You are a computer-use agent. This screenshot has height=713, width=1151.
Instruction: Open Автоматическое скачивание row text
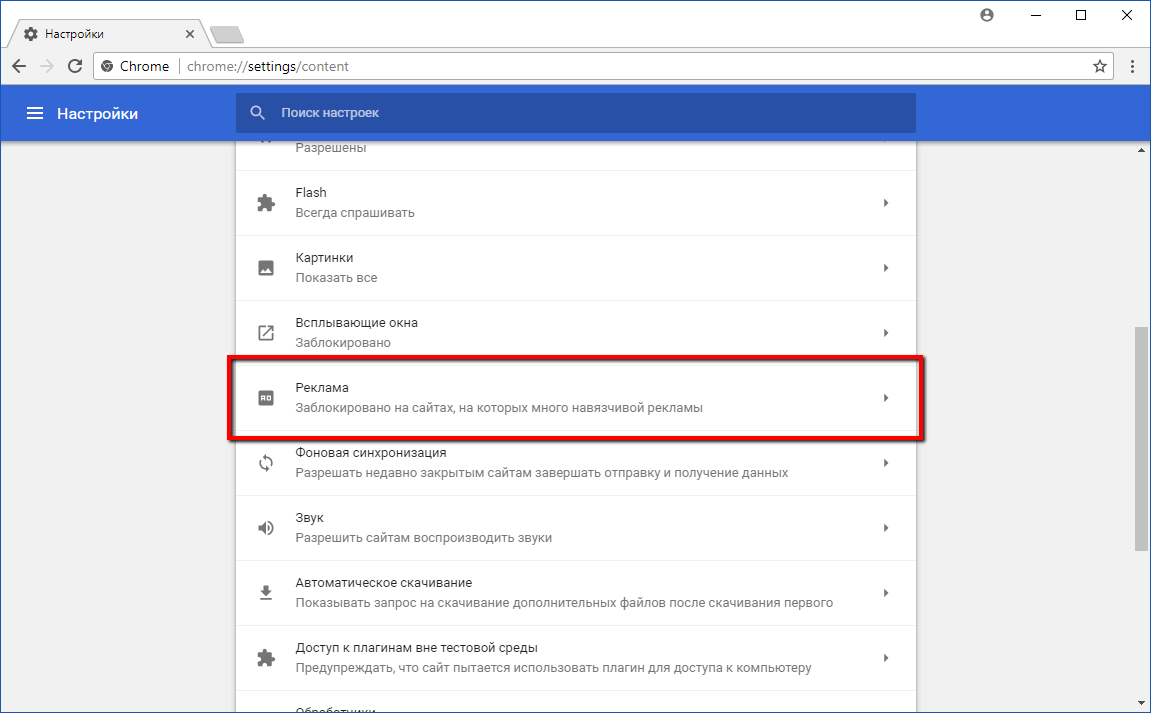(x=576, y=593)
